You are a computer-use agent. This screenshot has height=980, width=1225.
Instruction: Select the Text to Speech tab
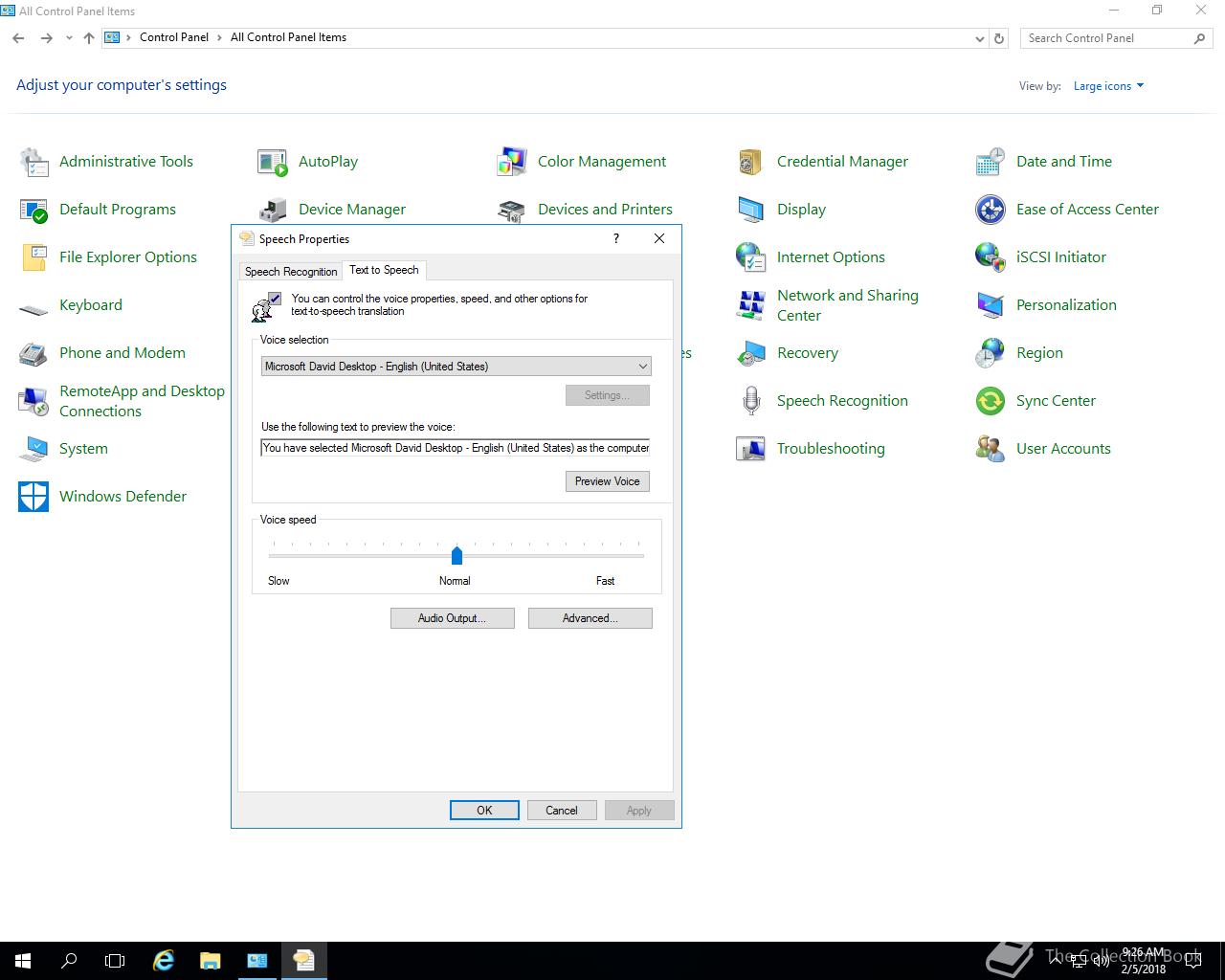(x=384, y=270)
